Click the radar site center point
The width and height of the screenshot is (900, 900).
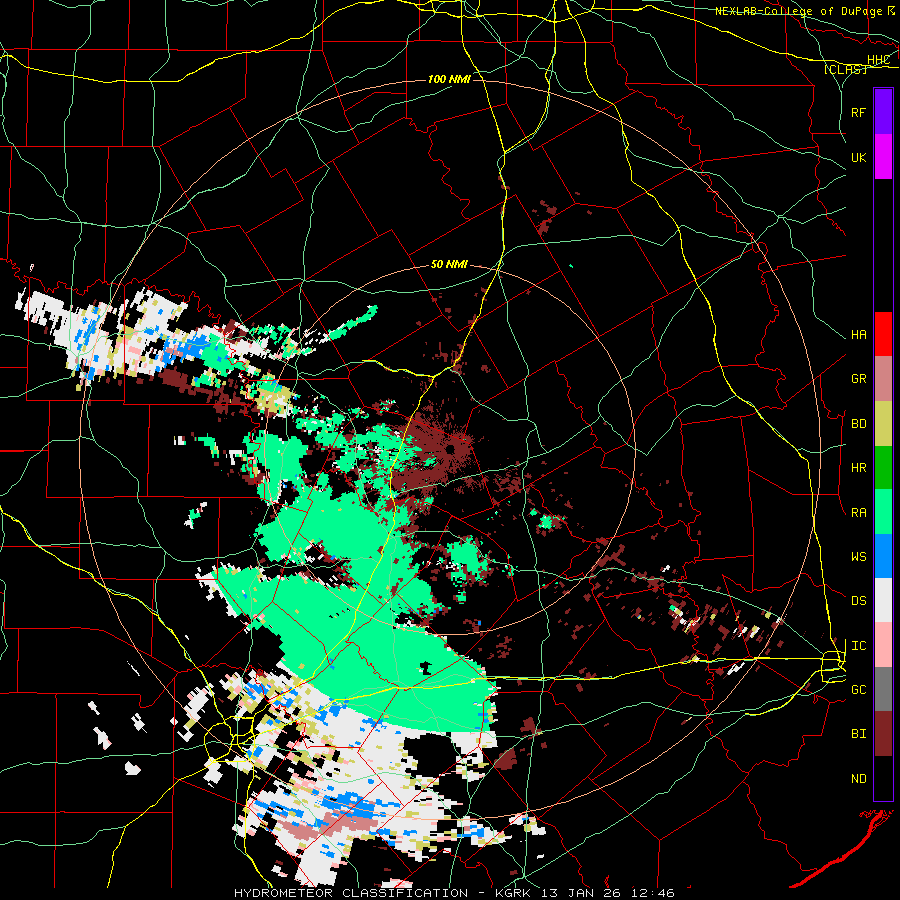point(451,448)
